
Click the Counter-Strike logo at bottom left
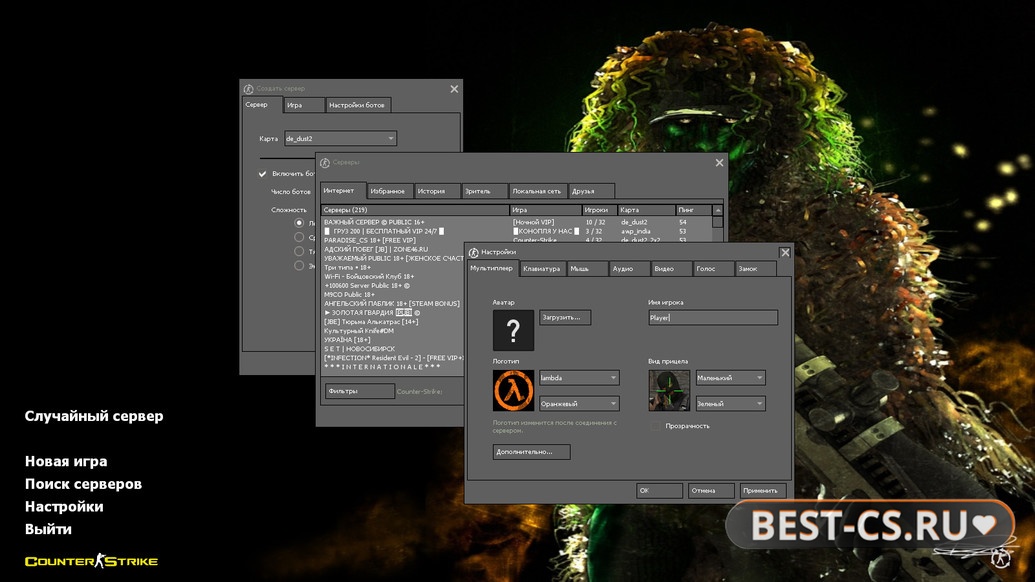[91, 561]
